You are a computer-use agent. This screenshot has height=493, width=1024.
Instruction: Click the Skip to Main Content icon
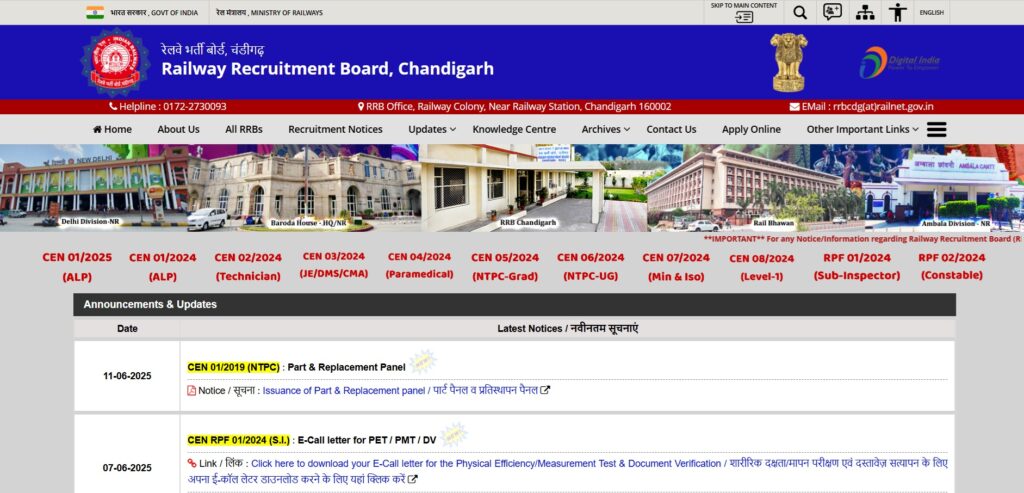click(x=744, y=17)
